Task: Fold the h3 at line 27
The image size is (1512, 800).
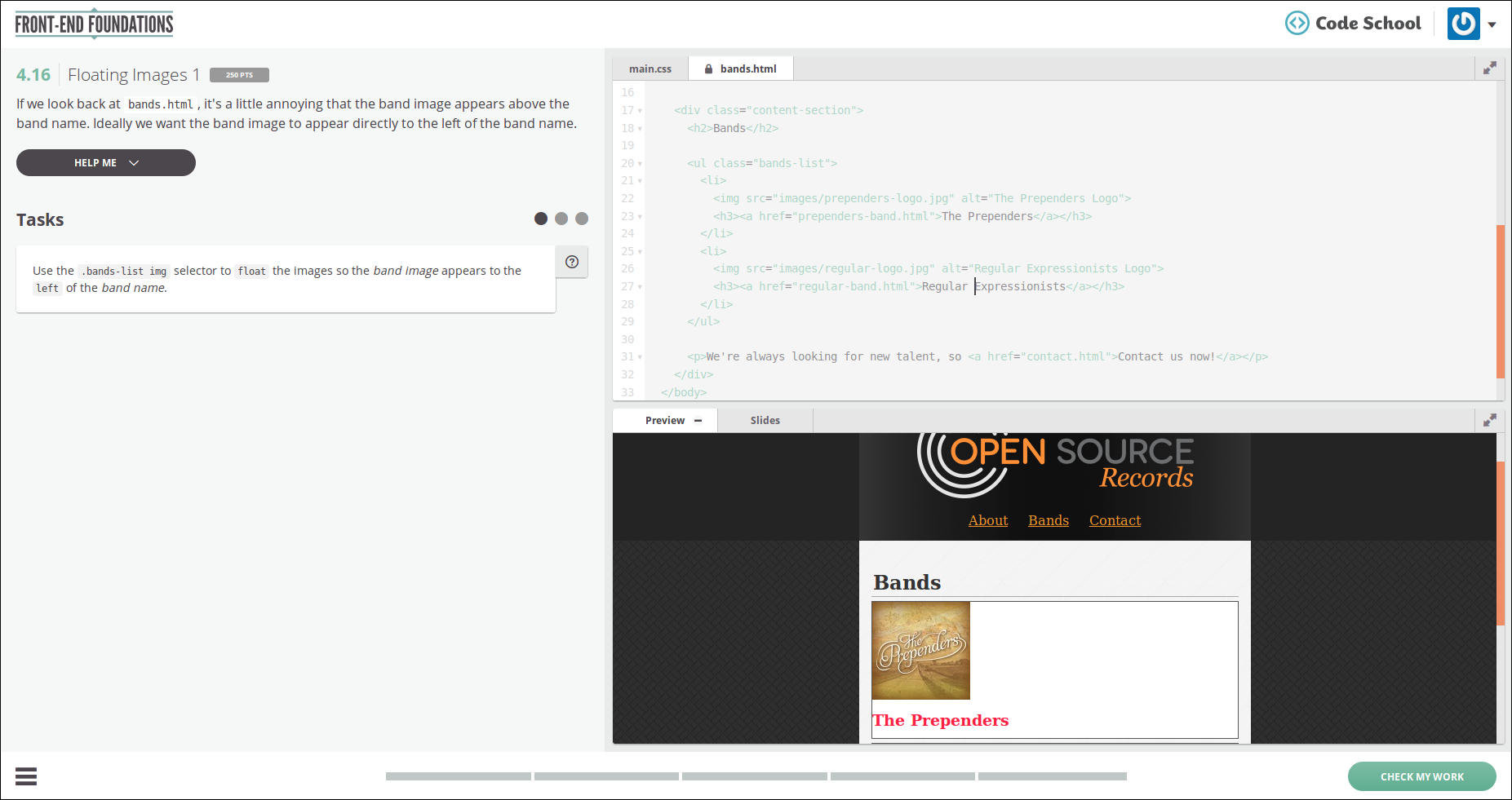Action: [640, 287]
